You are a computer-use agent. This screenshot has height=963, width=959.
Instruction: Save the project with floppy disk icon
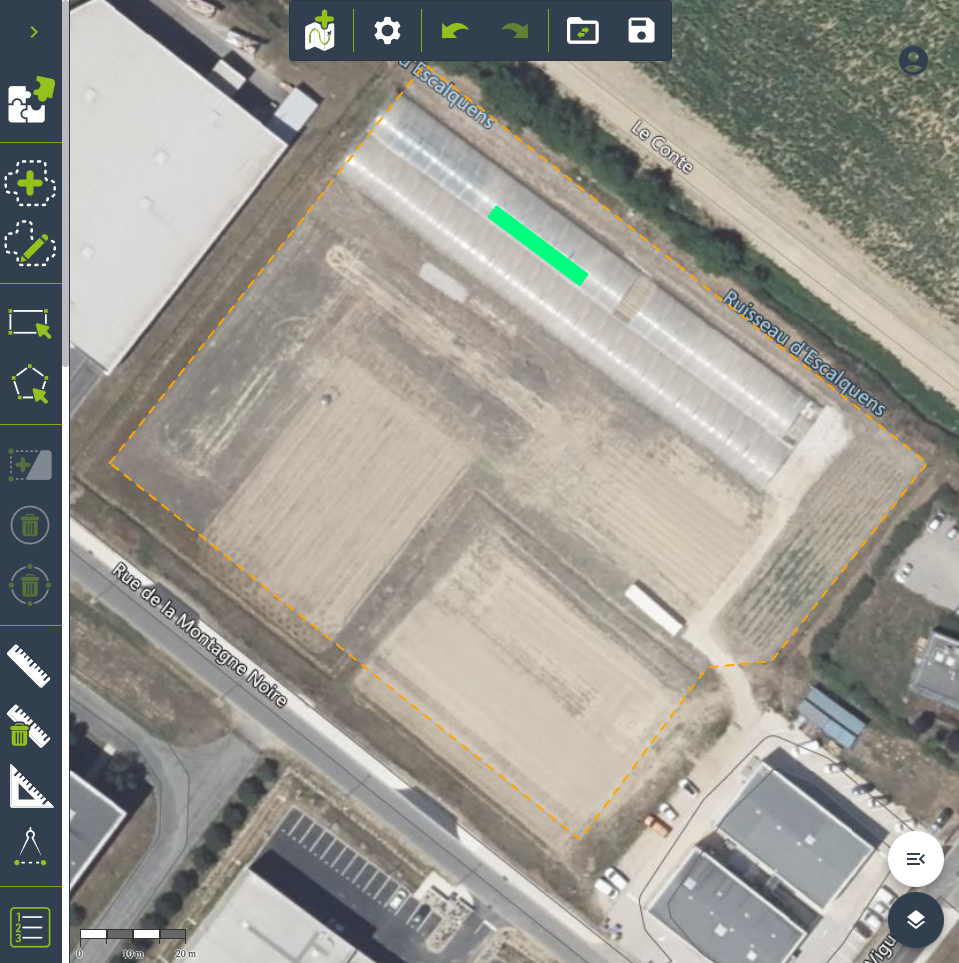click(x=641, y=31)
